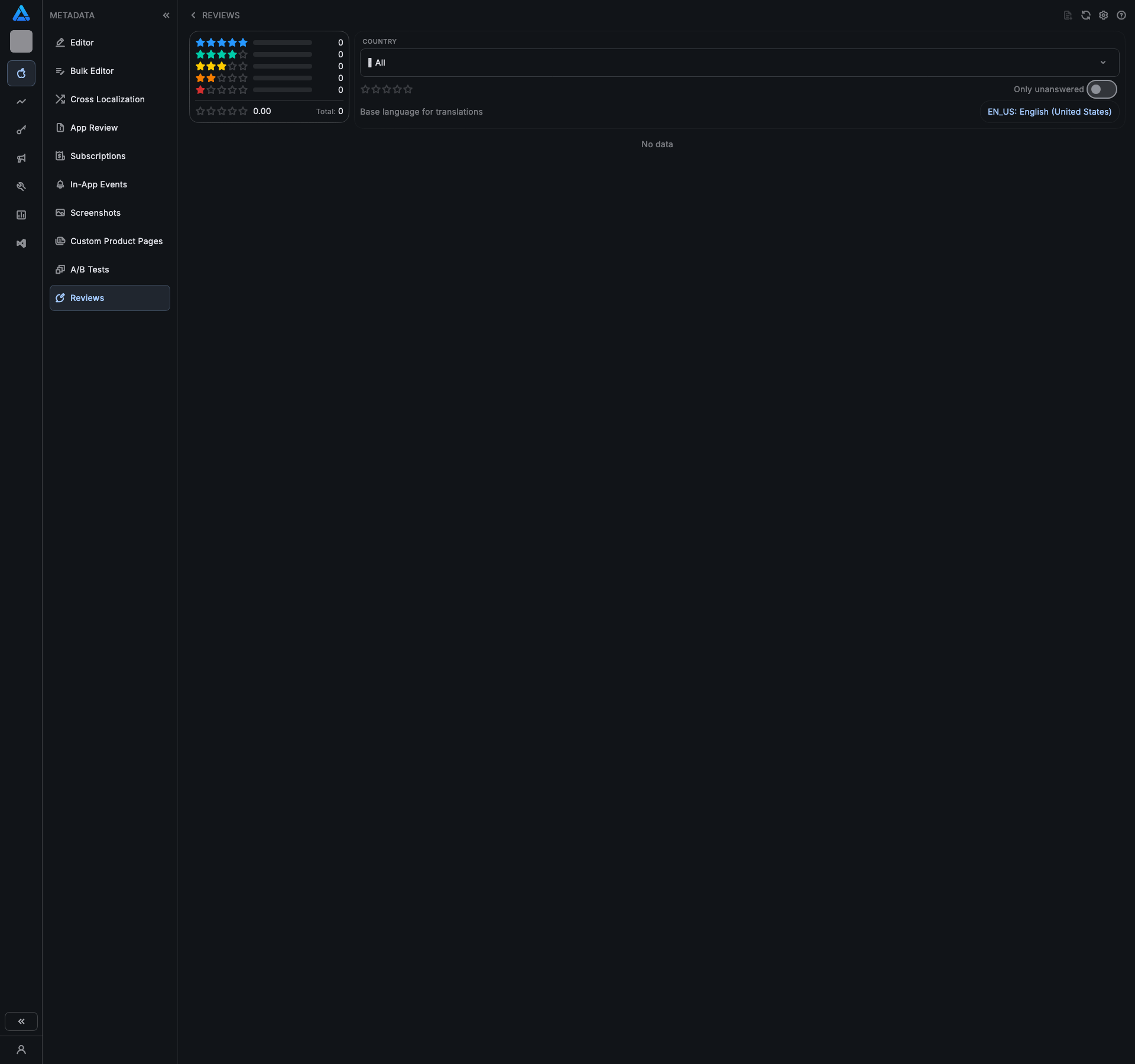The width and height of the screenshot is (1135, 1064).
Task: Open the megaphone section in the left rail
Action: 21,158
